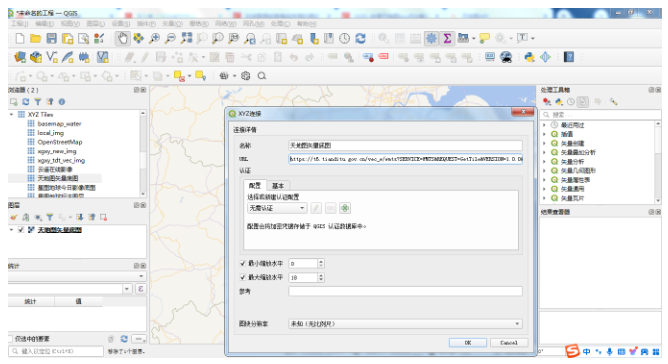The height and width of the screenshot is (364, 668).
Task: Open the 视图 menu in menu bar
Action: (x=70, y=23)
